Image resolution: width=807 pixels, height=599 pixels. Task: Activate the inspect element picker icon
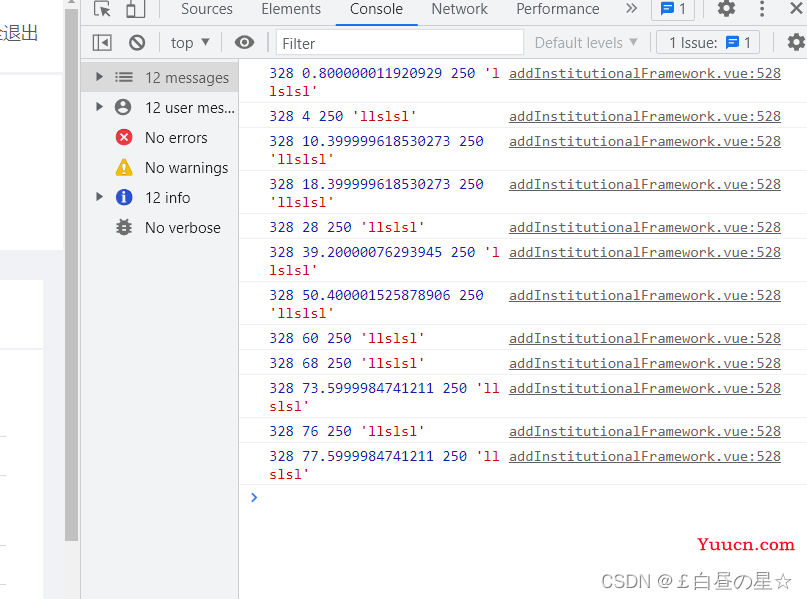[x=102, y=9]
